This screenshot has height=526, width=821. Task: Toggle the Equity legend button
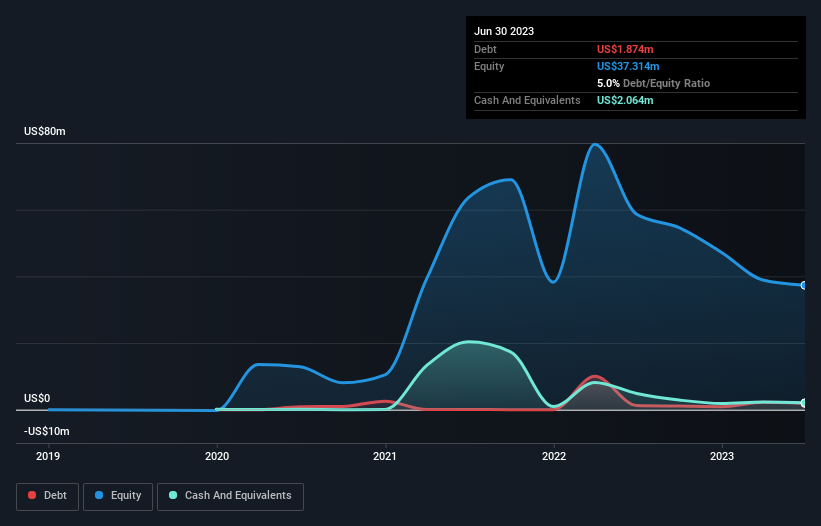pyautogui.click(x=118, y=496)
